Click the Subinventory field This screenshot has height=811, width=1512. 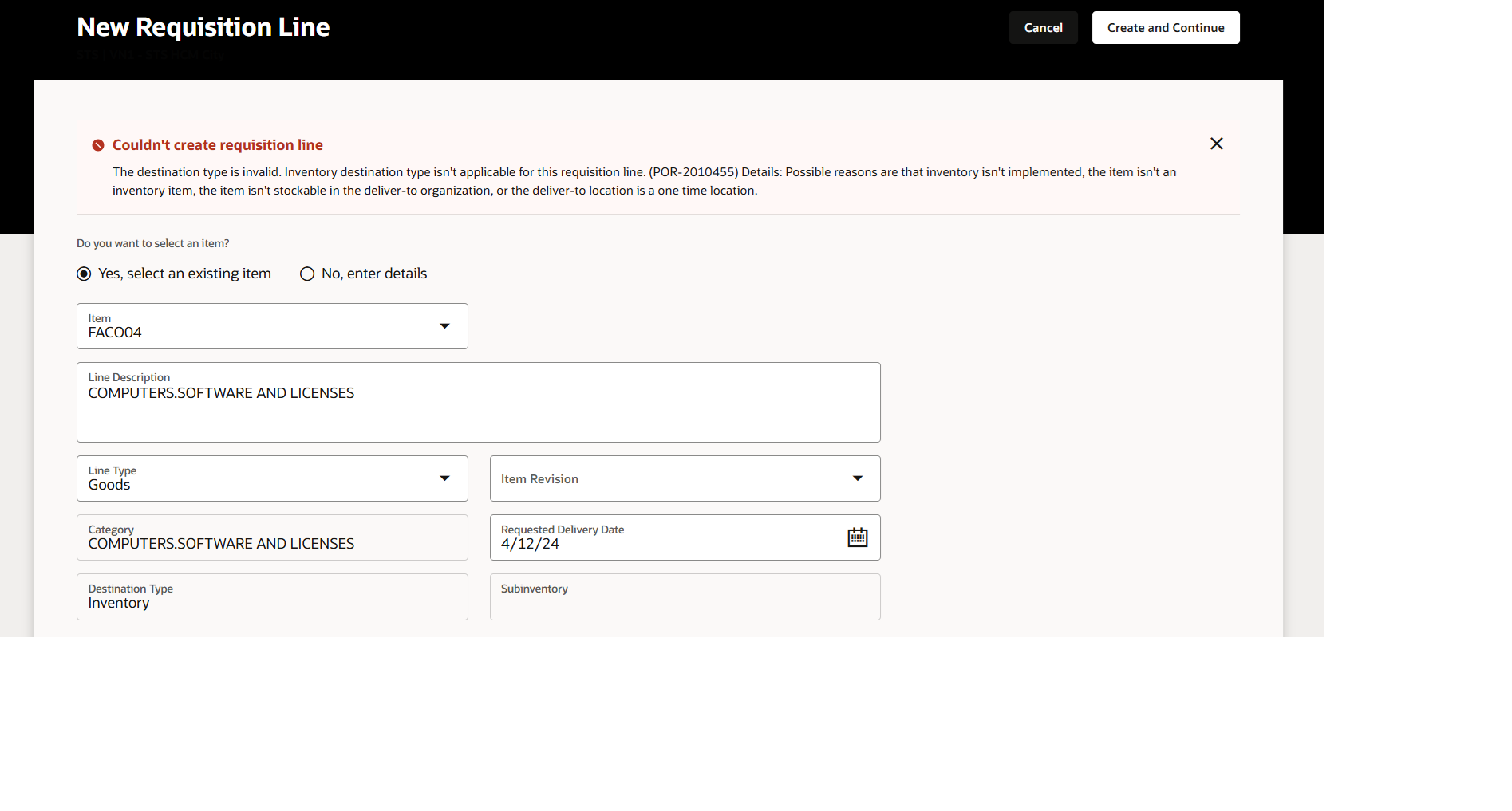point(684,596)
